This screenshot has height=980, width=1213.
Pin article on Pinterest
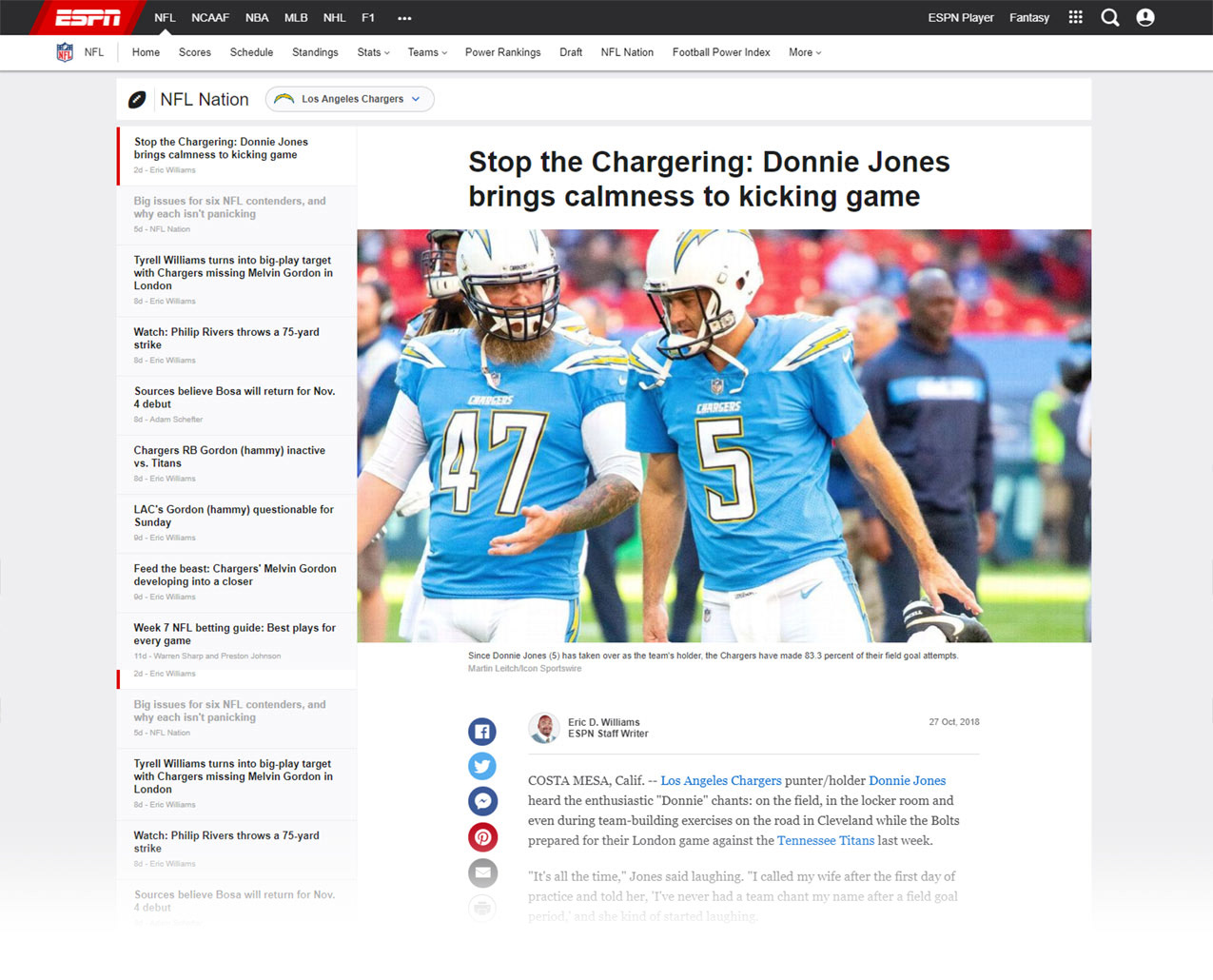(482, 837)
